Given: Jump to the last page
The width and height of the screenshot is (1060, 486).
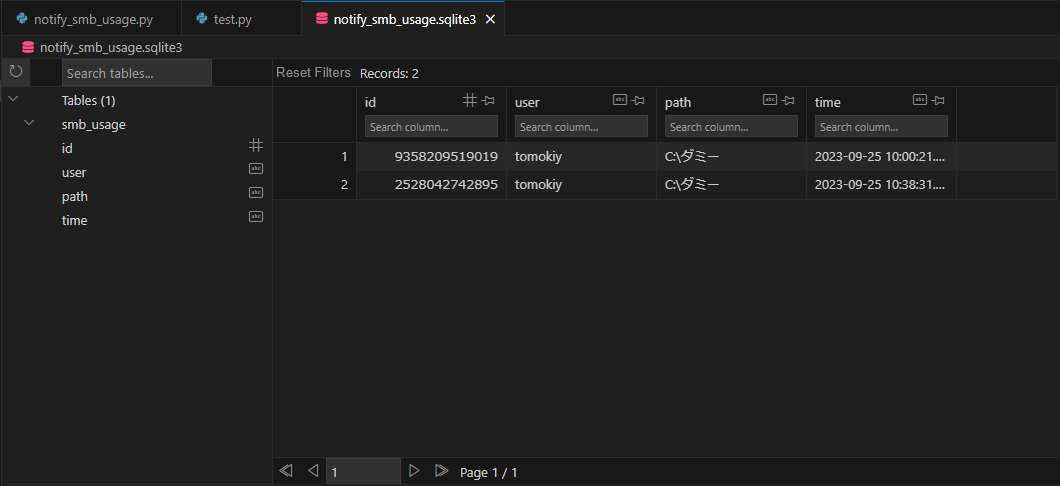Looking at the screenshot, I should 441,471.
